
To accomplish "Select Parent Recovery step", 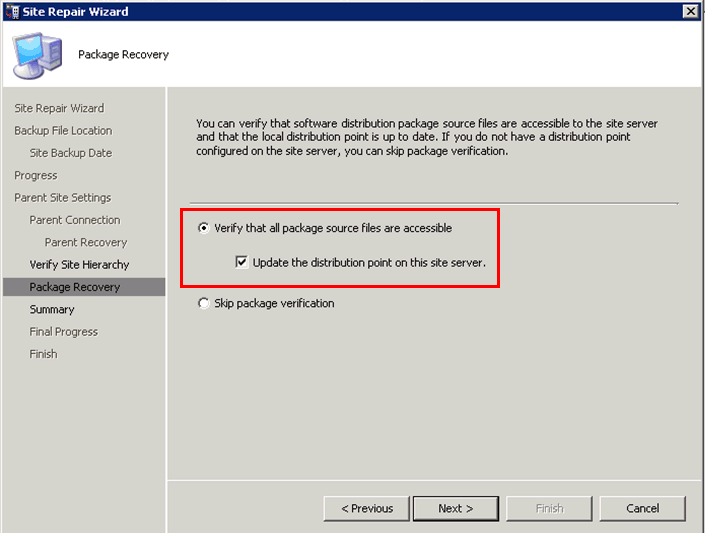I will coord(86,242).
